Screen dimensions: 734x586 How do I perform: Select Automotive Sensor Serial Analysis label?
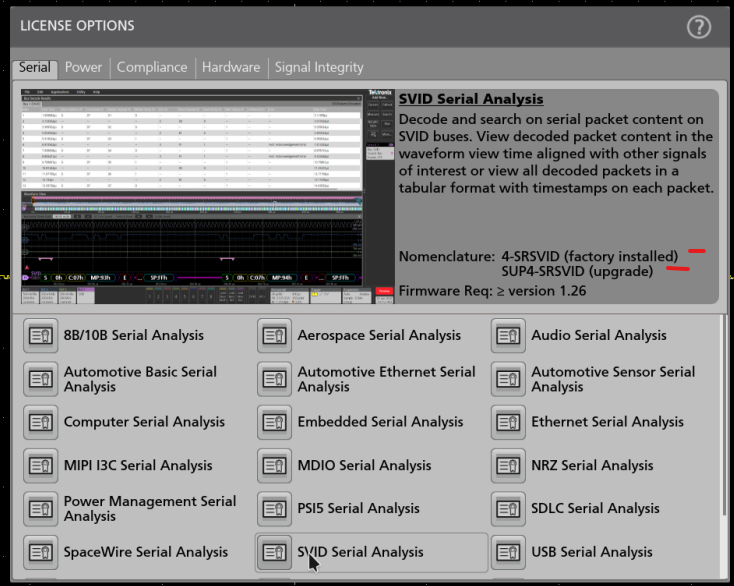613,379
